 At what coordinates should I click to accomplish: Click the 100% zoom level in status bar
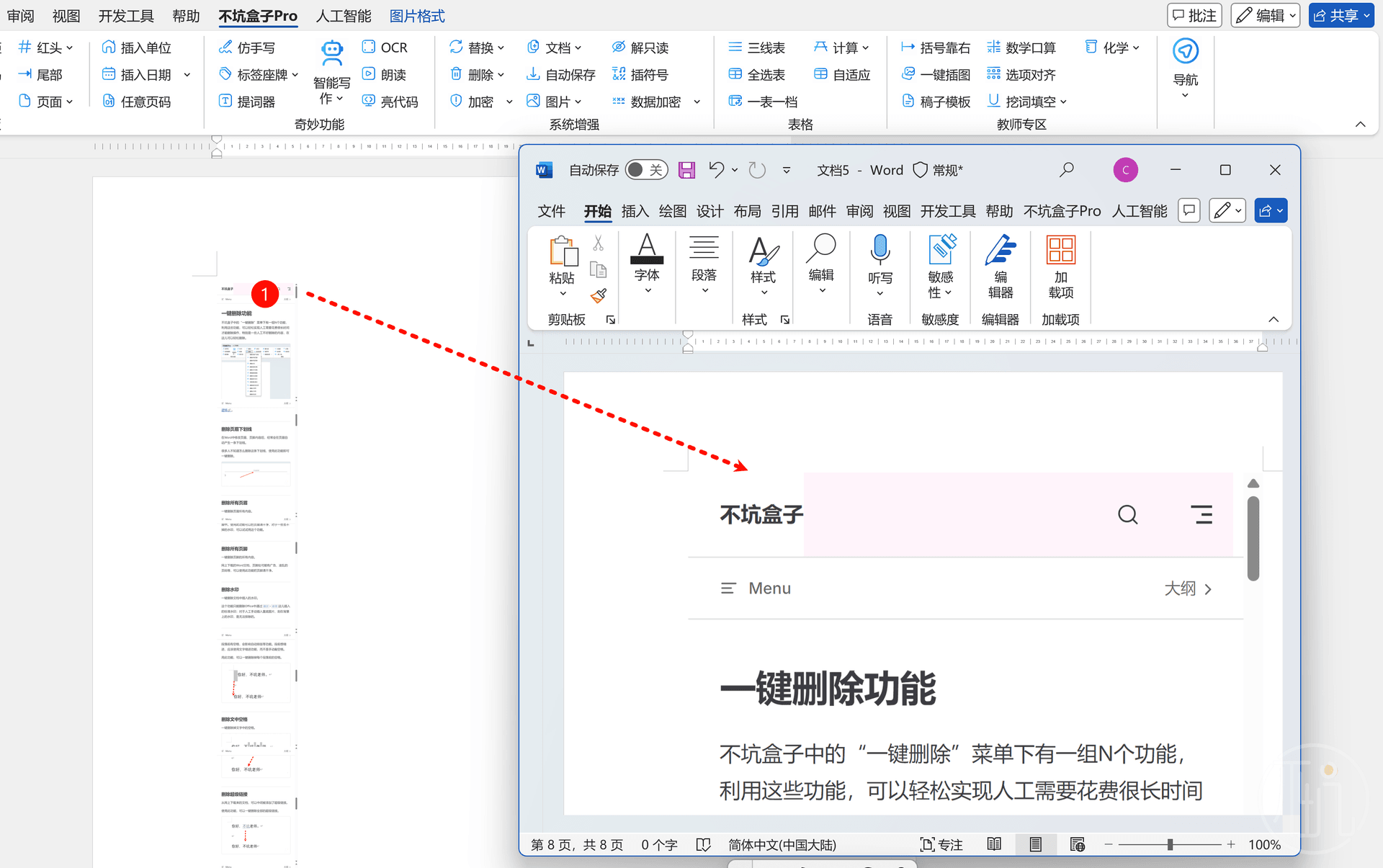pos(1264,844)
